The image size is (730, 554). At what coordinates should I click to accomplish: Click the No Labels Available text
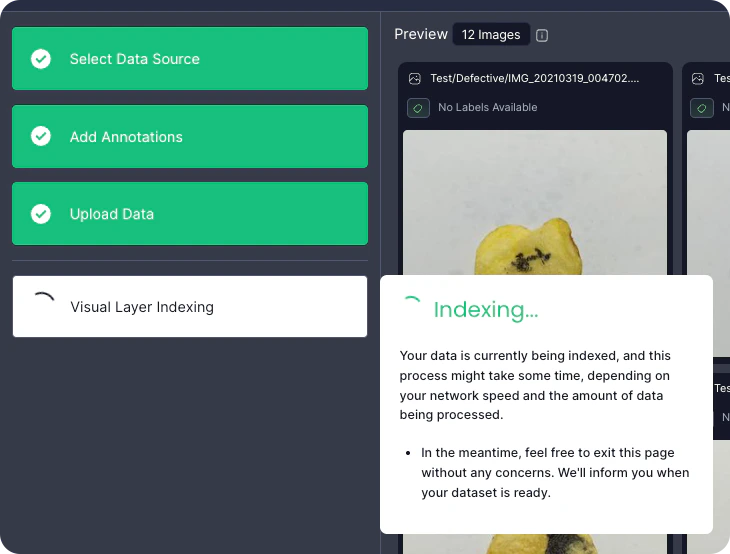pos(487,108)
